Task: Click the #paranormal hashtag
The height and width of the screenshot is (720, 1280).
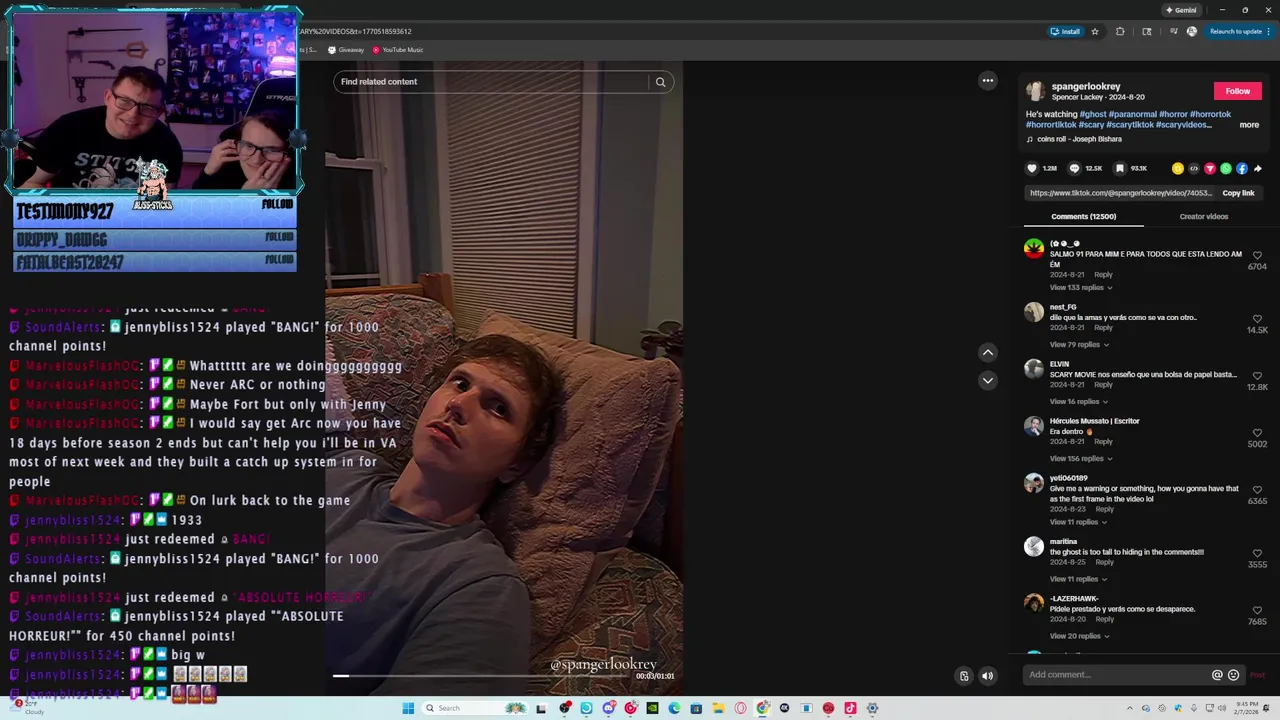Action: click(1132, 114)
